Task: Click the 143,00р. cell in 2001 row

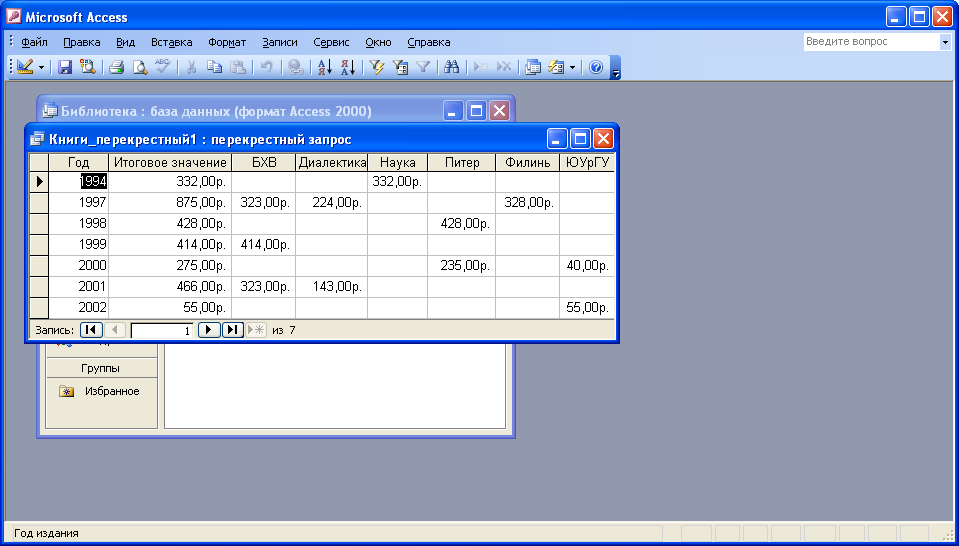Action: [x=331, y=286]
